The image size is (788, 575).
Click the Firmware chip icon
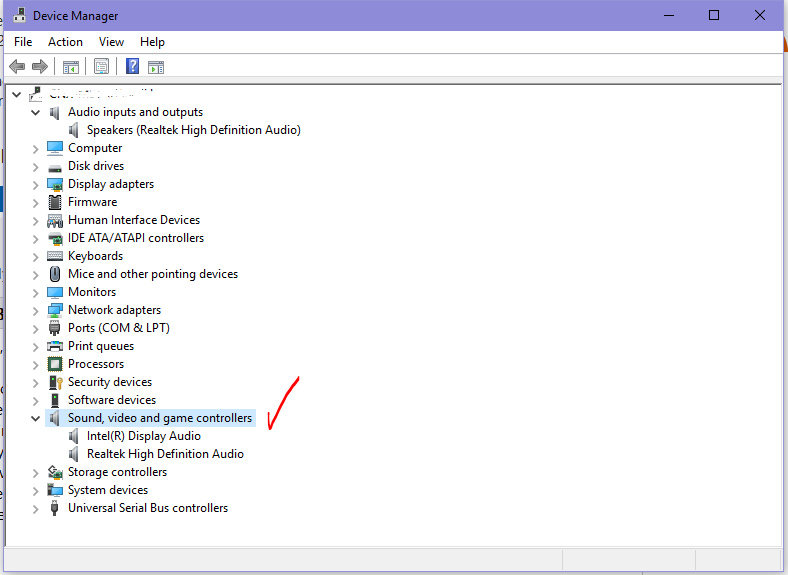[55, 202]
